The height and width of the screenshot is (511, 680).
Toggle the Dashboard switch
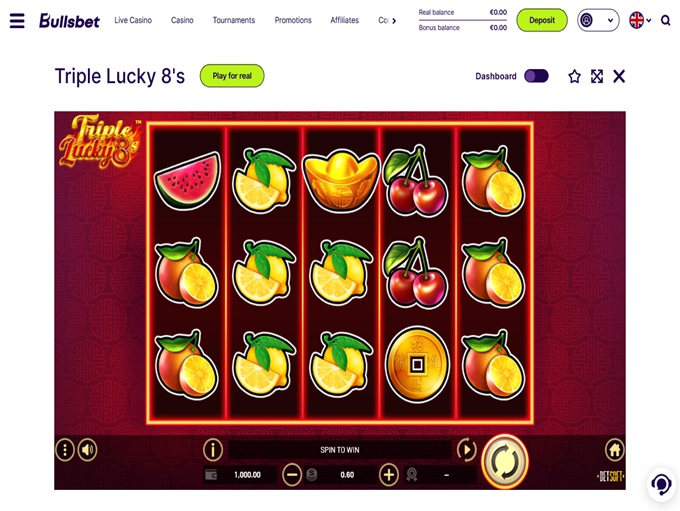tap(536, 76)
